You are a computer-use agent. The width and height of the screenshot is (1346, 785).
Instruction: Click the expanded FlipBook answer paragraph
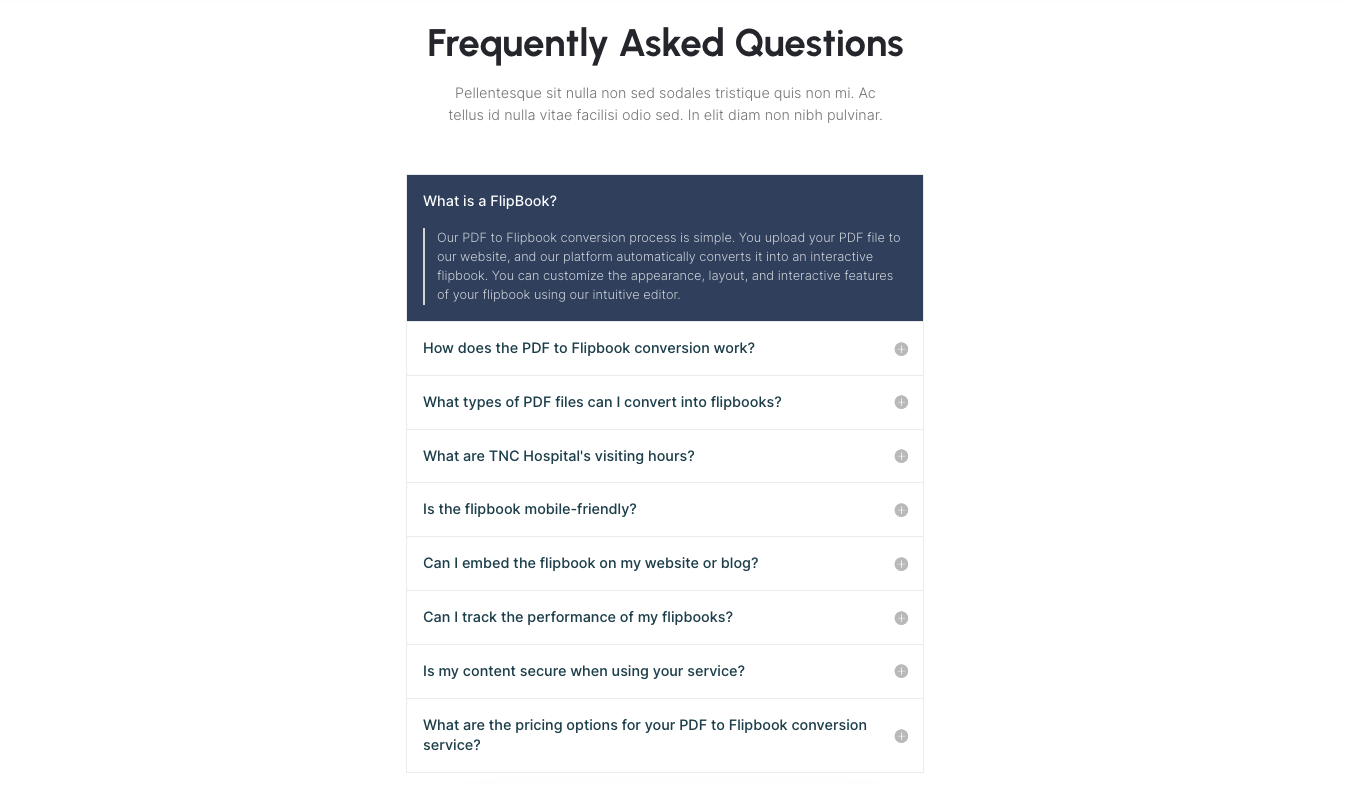668,266
